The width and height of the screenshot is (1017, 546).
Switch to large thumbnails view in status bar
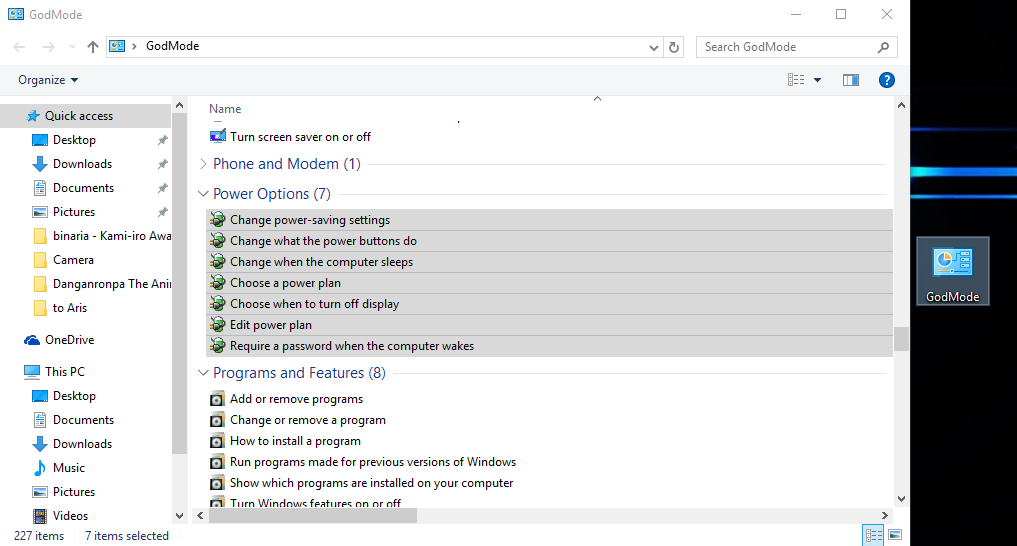(x=895, y=535)
